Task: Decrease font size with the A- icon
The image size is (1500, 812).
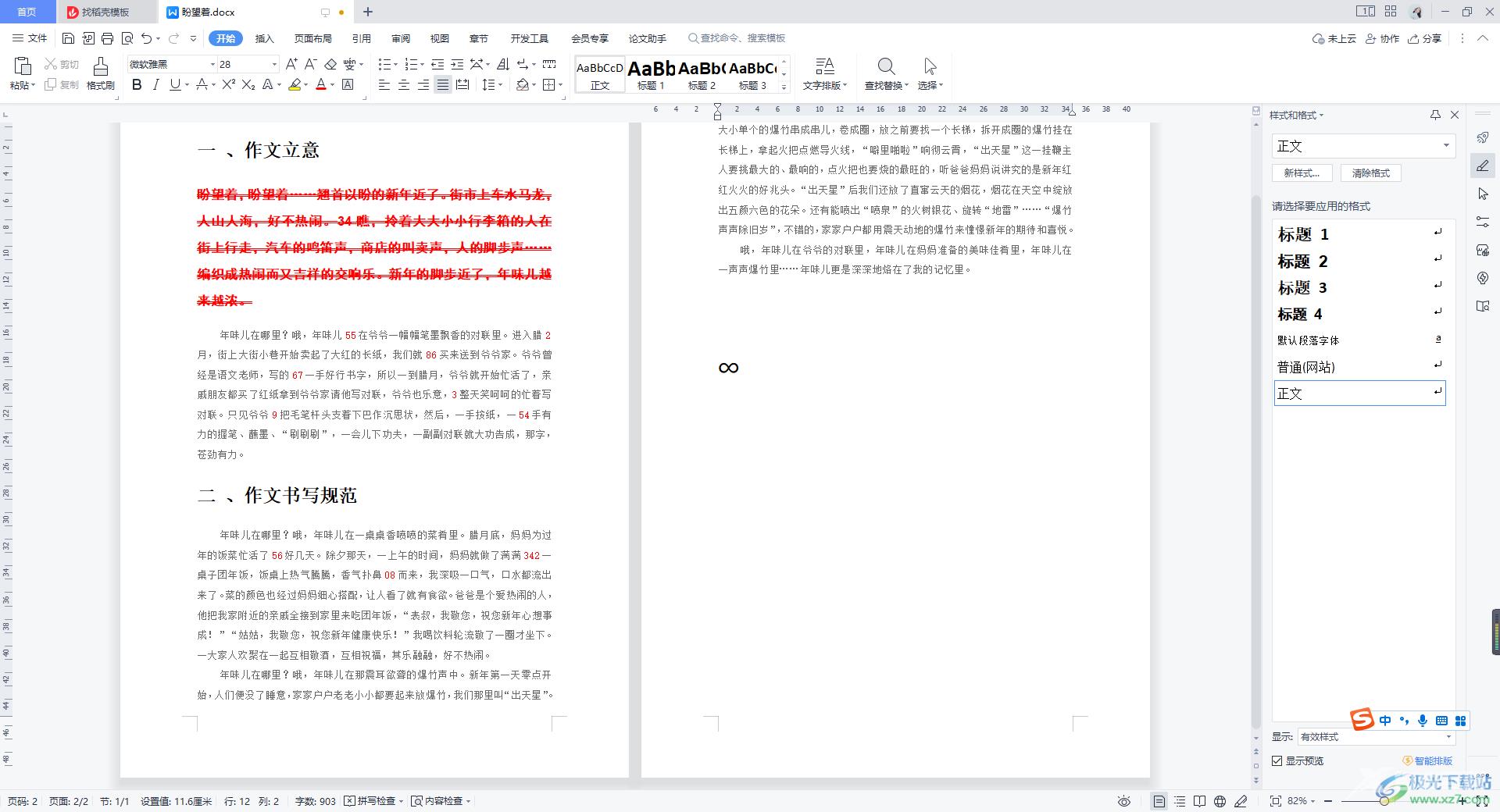Action: (310, 64)
